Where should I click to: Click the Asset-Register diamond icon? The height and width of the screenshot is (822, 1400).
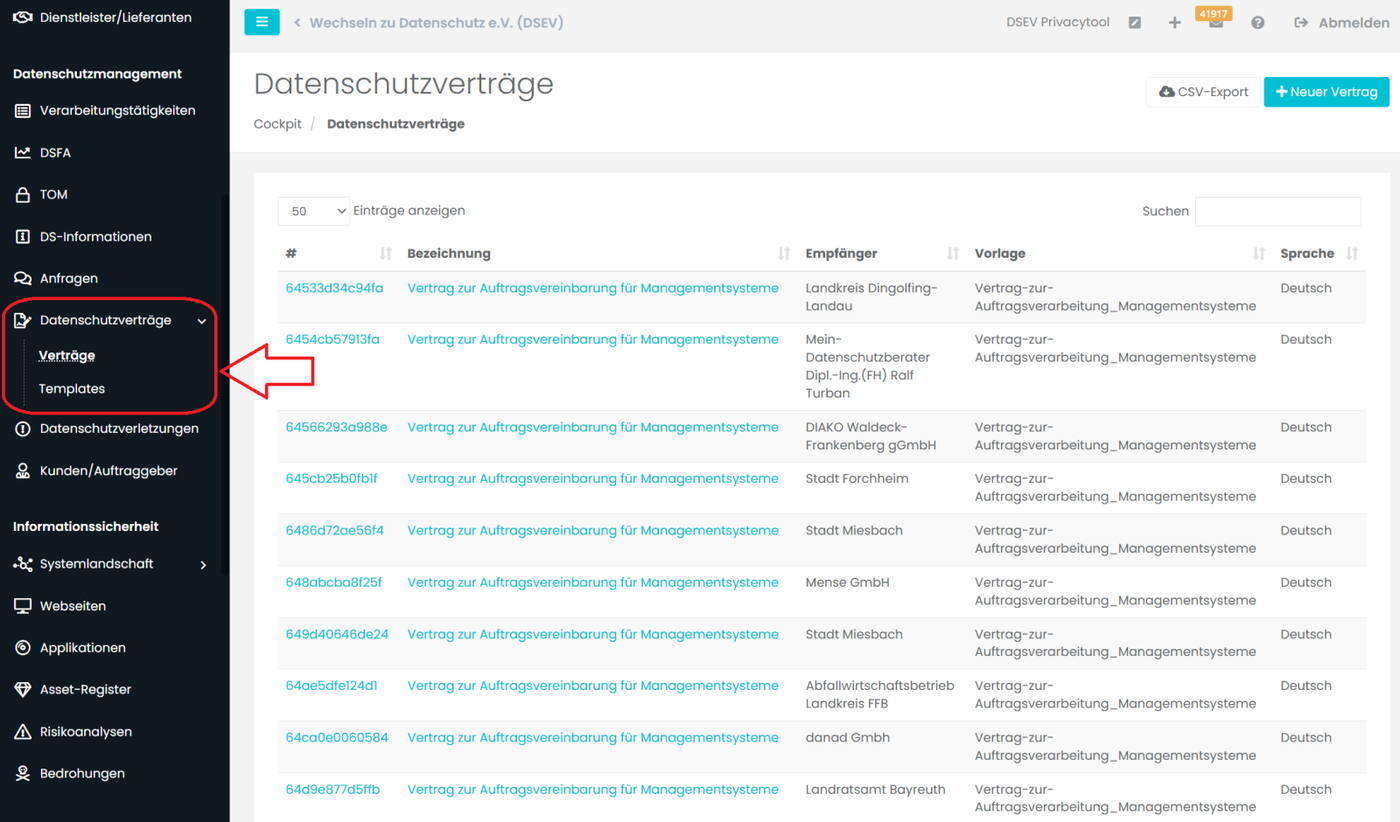point(22,690)
